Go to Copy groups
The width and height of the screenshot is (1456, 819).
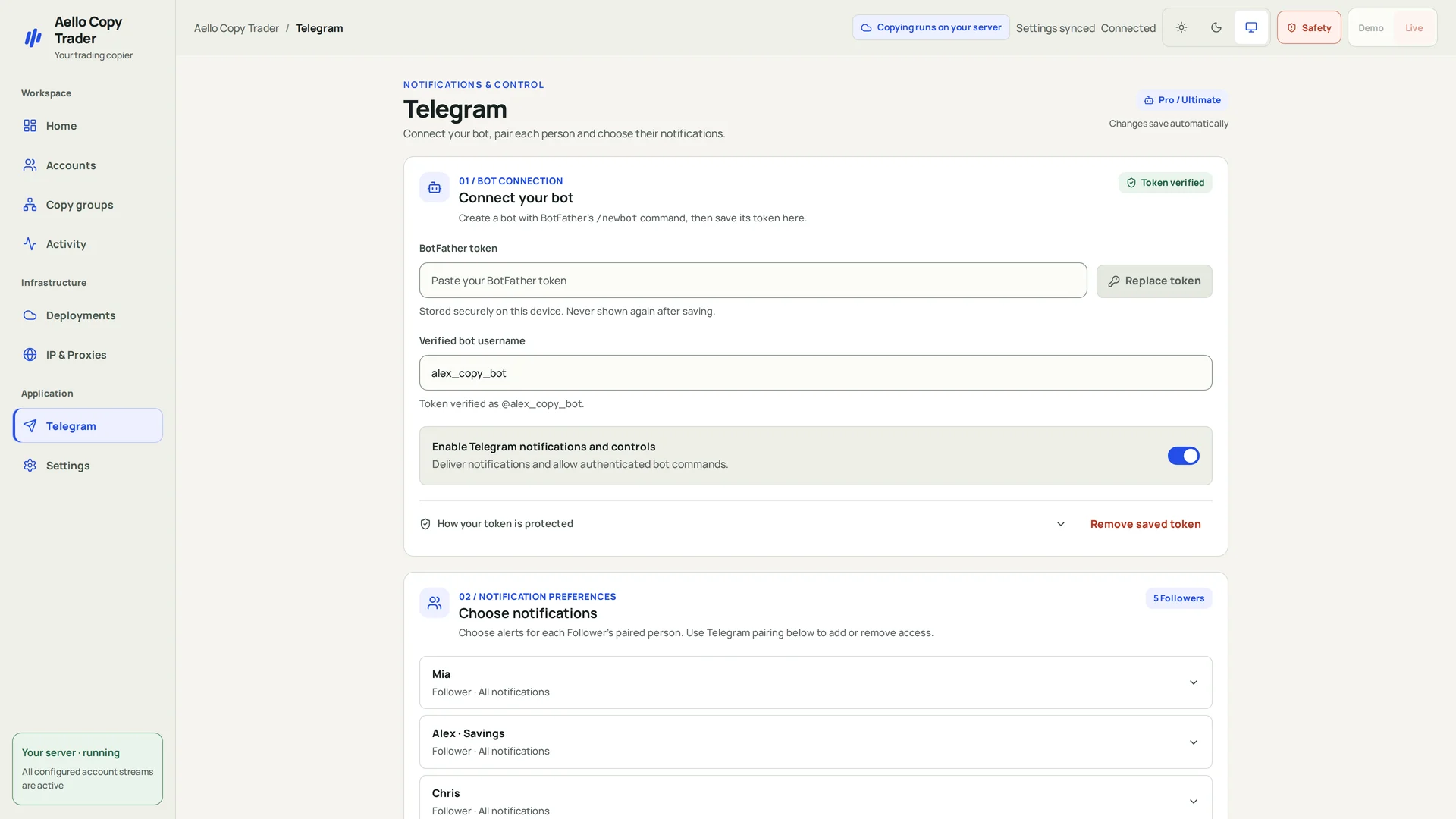pos(87,205)
